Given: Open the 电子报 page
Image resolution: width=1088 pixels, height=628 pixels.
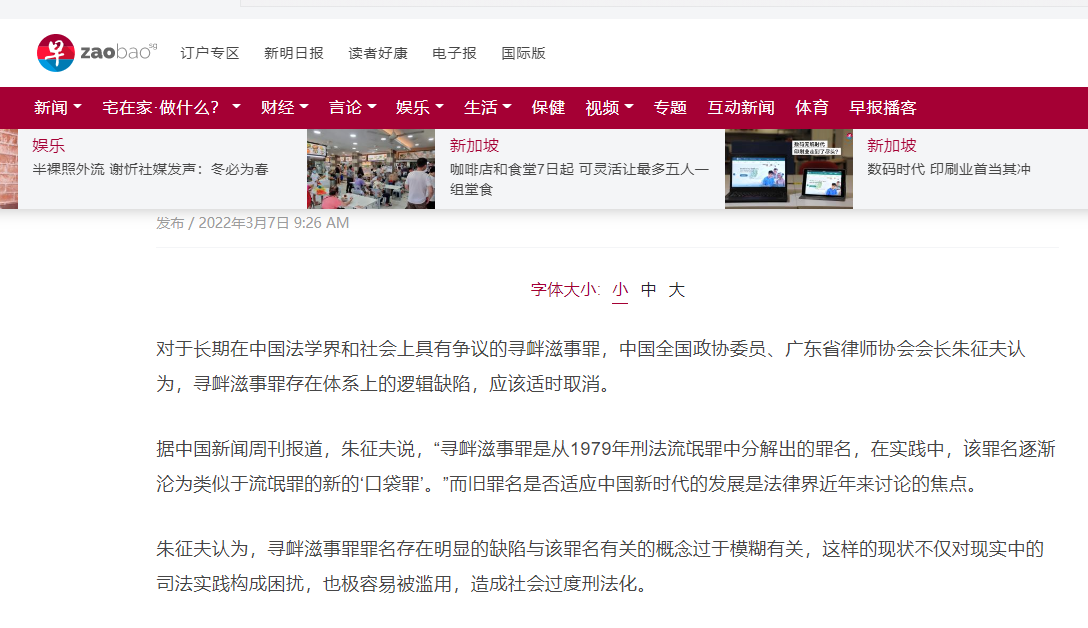Looking at the screenshot, I should (x=453, y=53).
